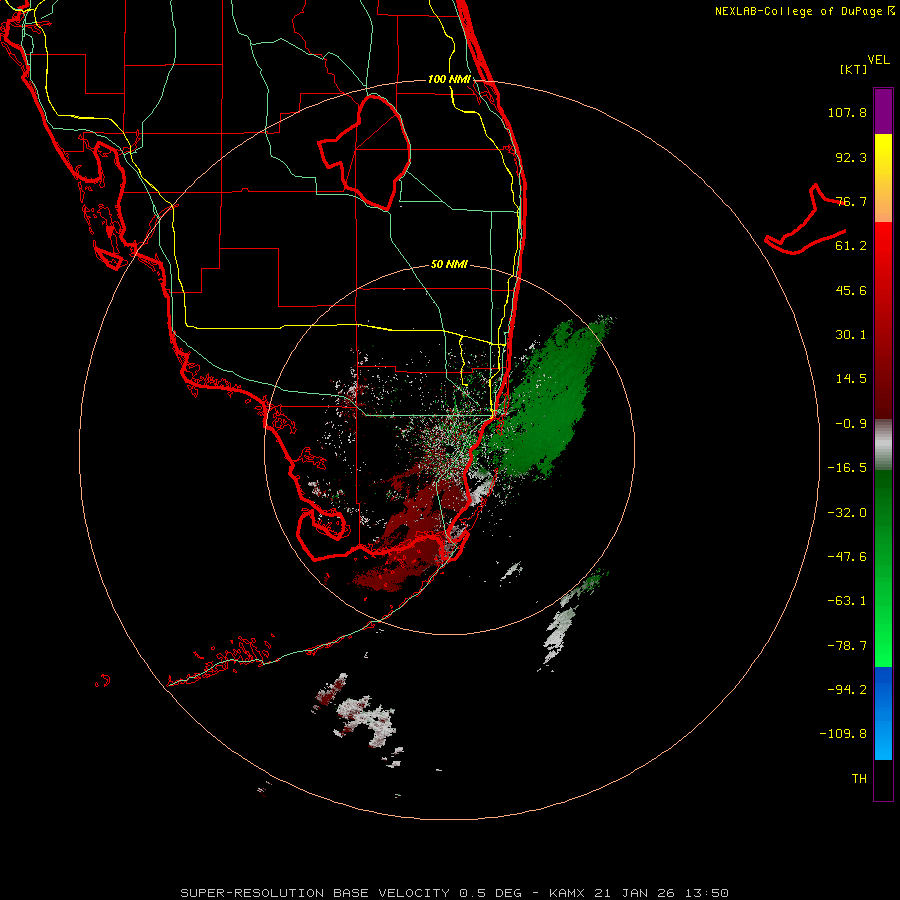Select the -47.6 legend value

click(847, 557)
